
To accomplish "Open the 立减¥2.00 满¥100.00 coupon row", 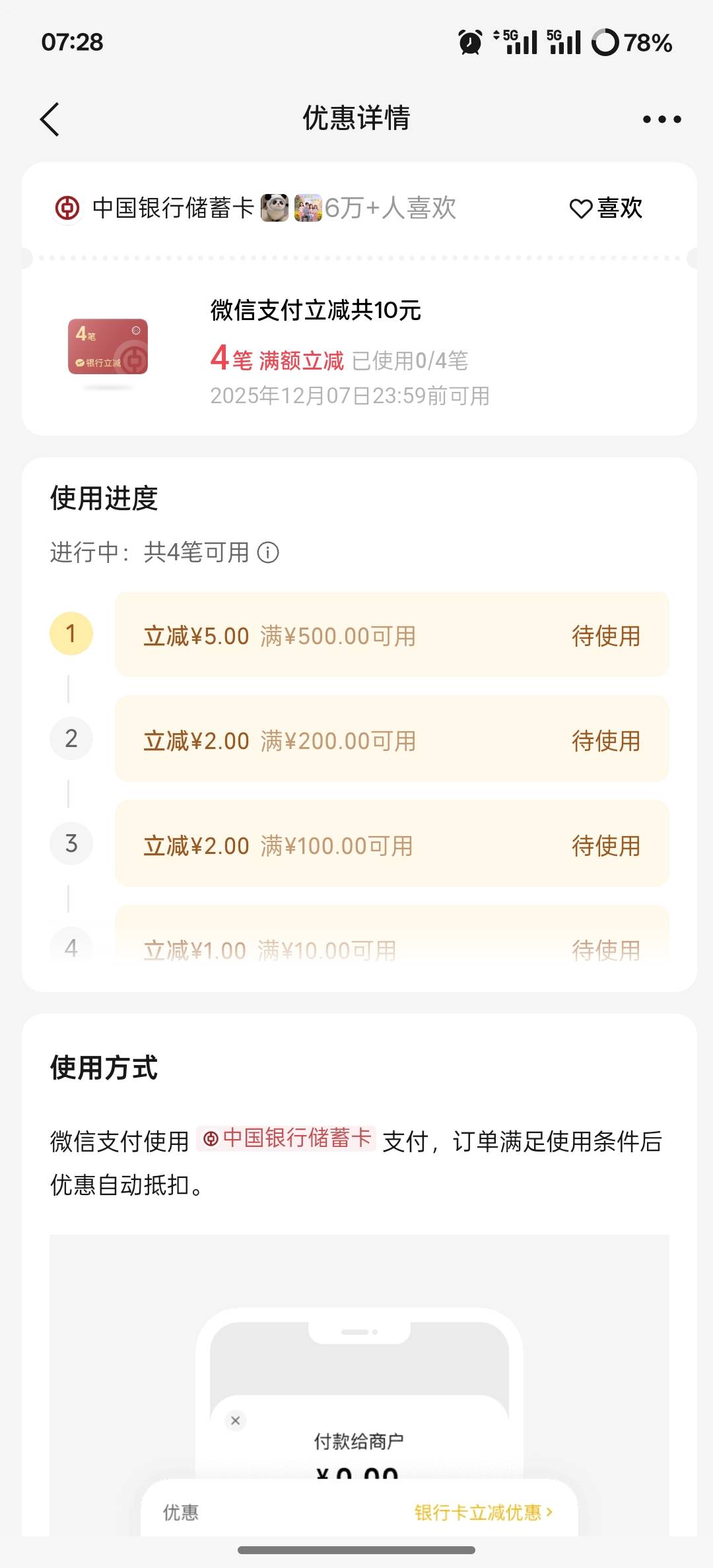I will (392, 844).
